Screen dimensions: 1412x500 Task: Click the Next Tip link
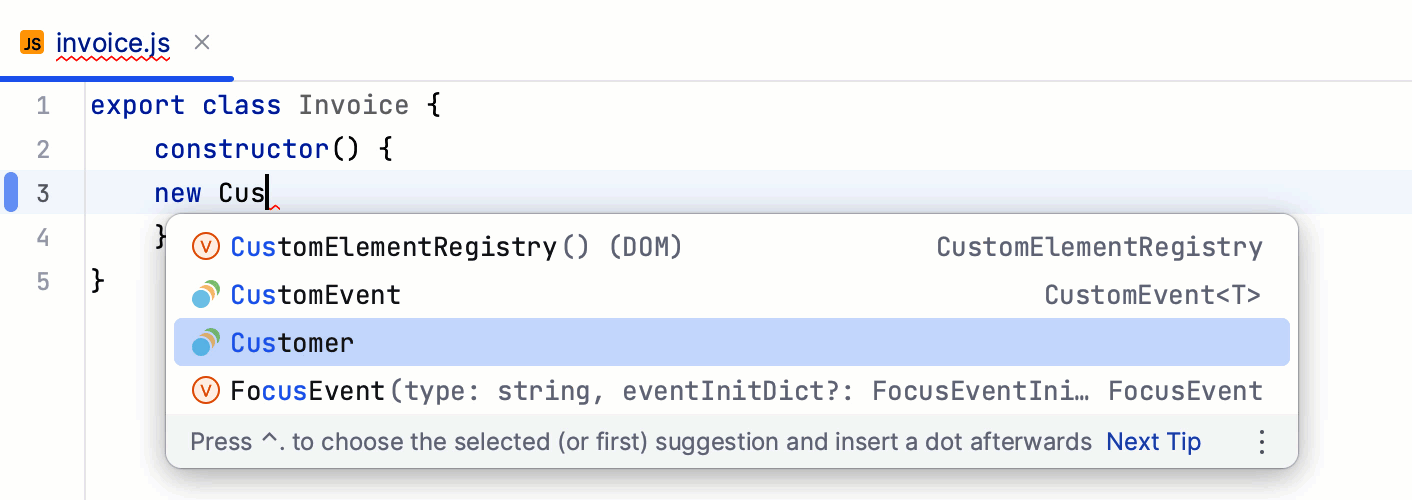1153,442
